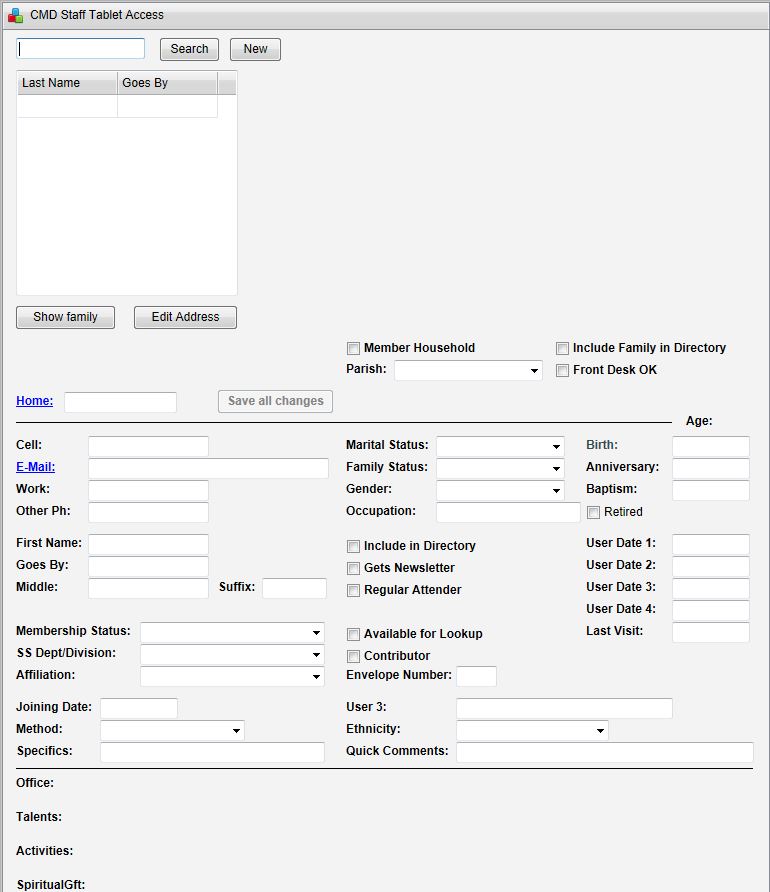The image size is (770, 892).
Task: Enable Available for Lookup checkbox
Action: point(353,634)
